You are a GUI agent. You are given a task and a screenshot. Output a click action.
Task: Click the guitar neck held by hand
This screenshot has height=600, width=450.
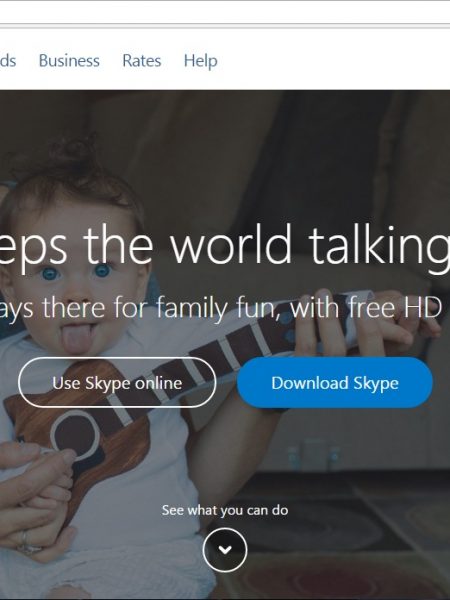tap(260, 337)
